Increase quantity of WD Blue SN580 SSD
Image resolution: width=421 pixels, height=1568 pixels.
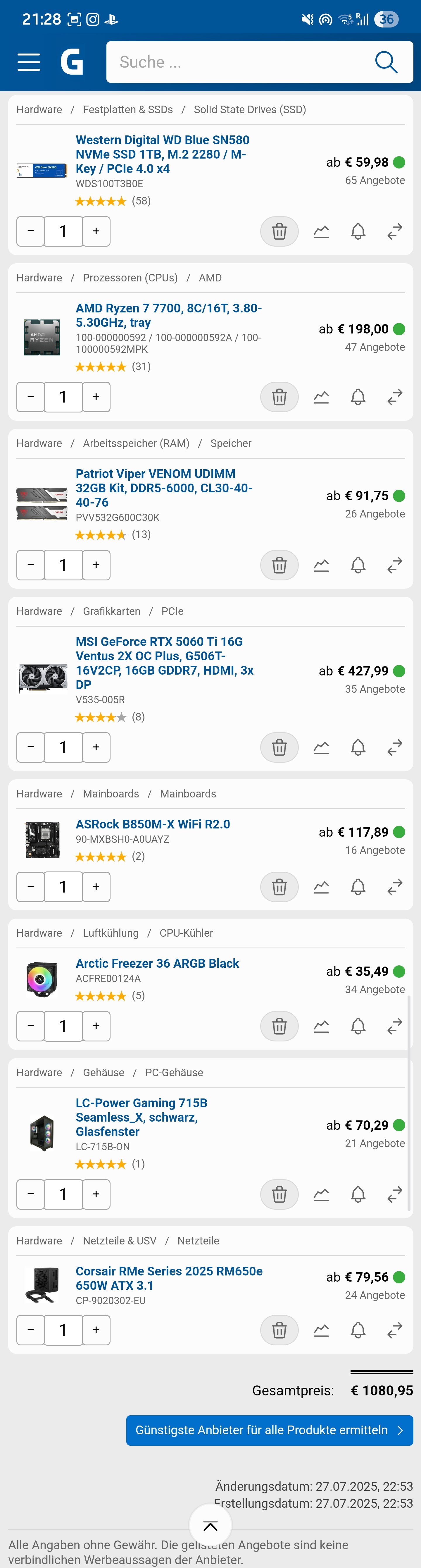point(96,231)
